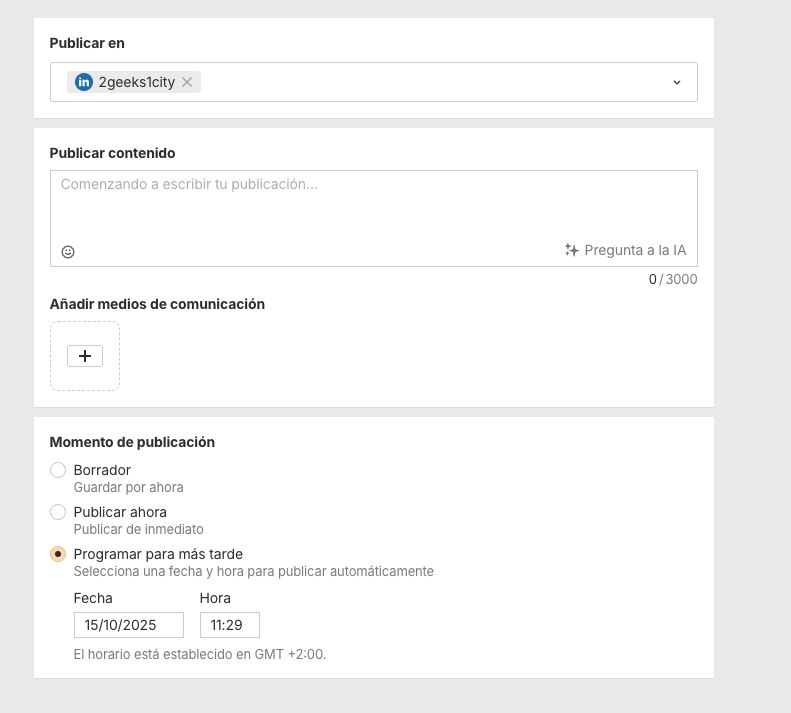Click the Borrador option label
The image size is (791, 713).
click(102, 470)
